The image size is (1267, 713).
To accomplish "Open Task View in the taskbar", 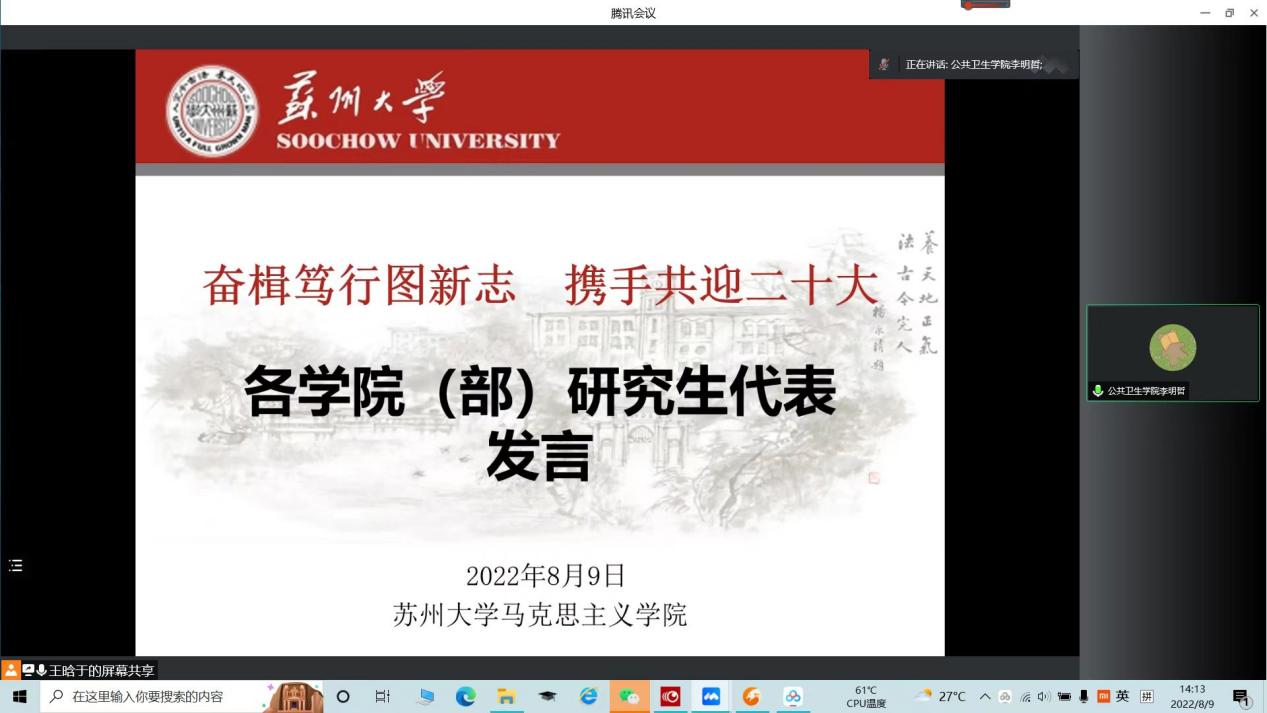I will (x=382, y=697).
